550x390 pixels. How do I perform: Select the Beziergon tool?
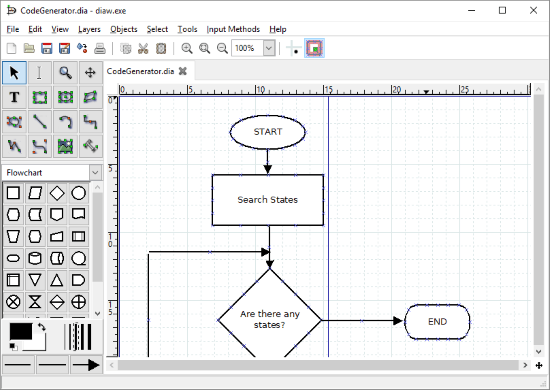tap(14, 122)
